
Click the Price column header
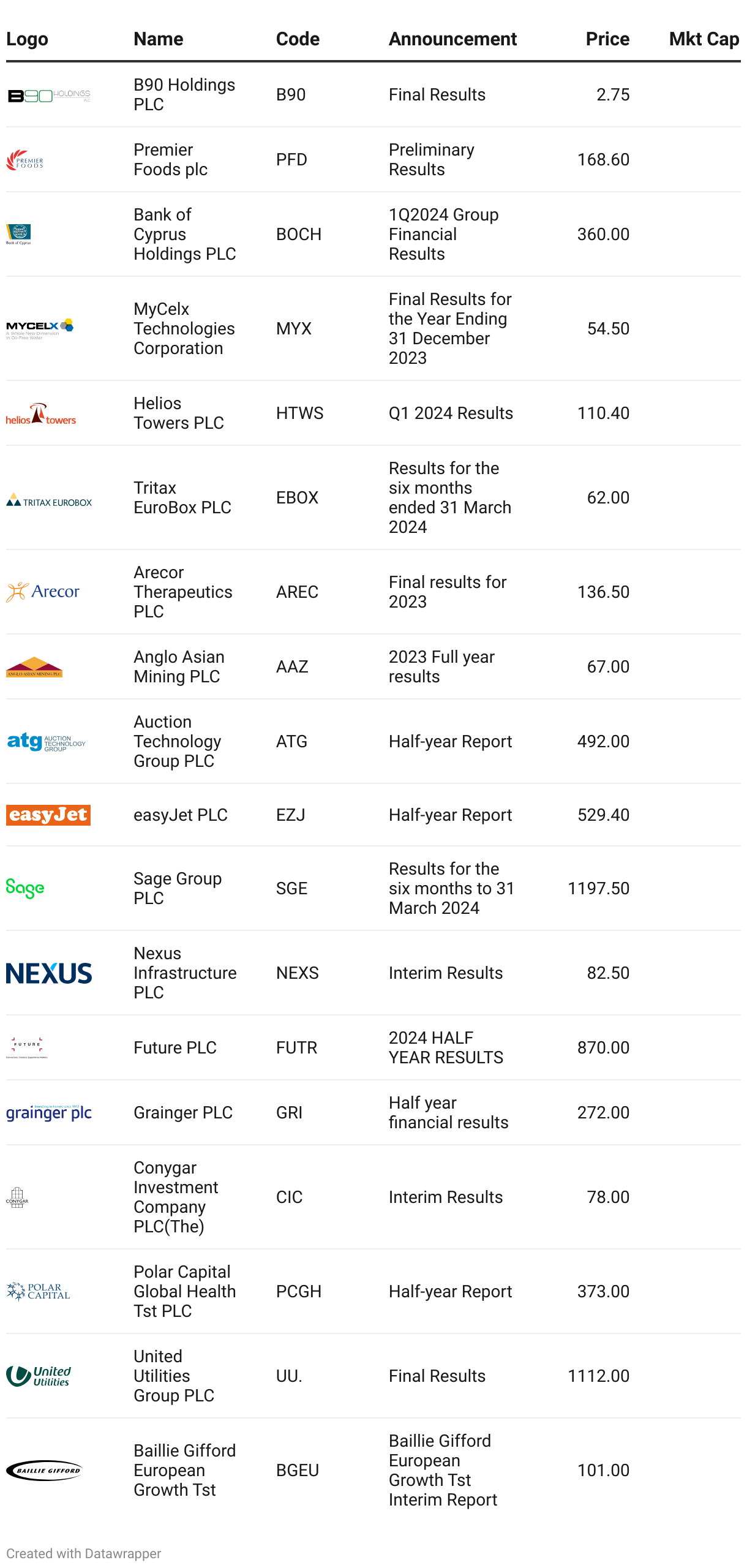607,39
